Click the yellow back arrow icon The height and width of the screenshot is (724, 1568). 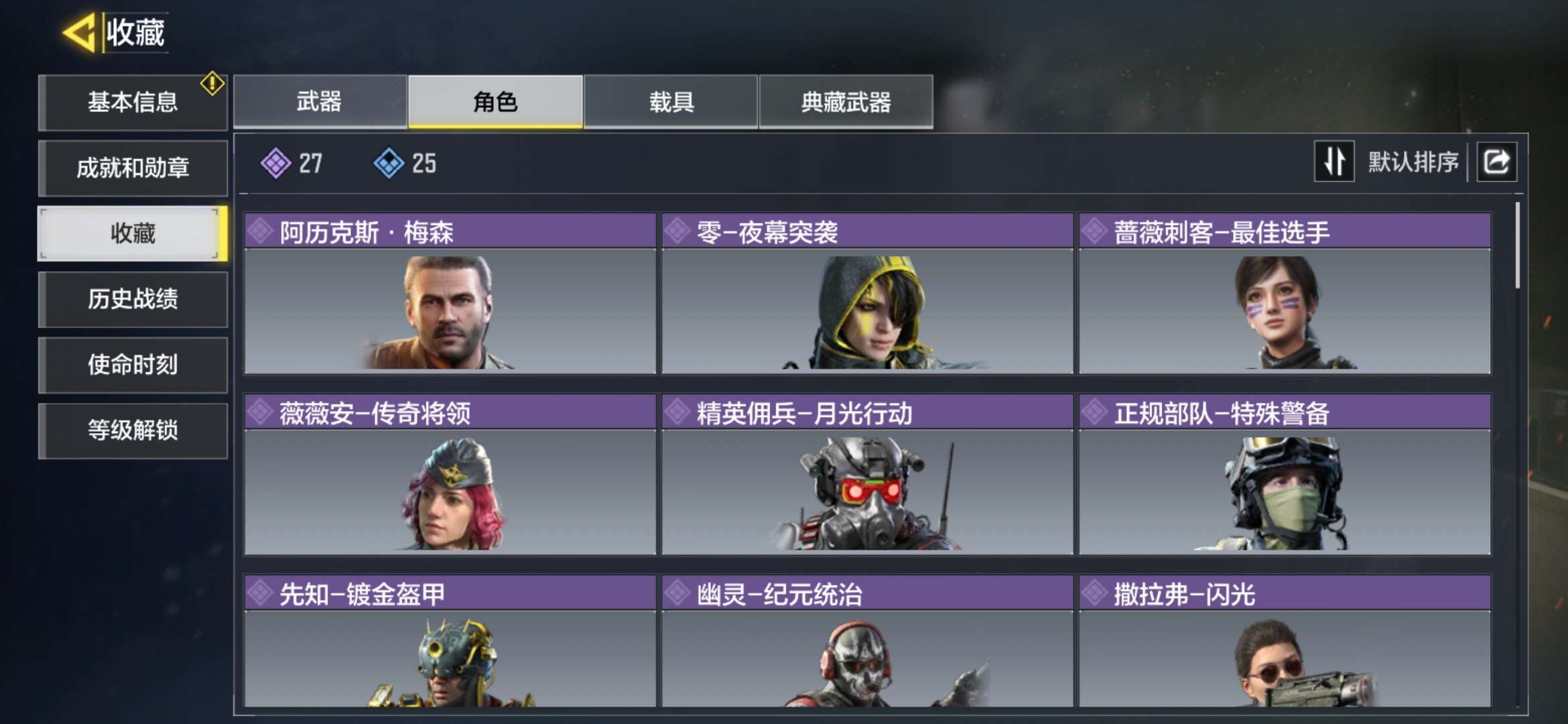(79, 32)
